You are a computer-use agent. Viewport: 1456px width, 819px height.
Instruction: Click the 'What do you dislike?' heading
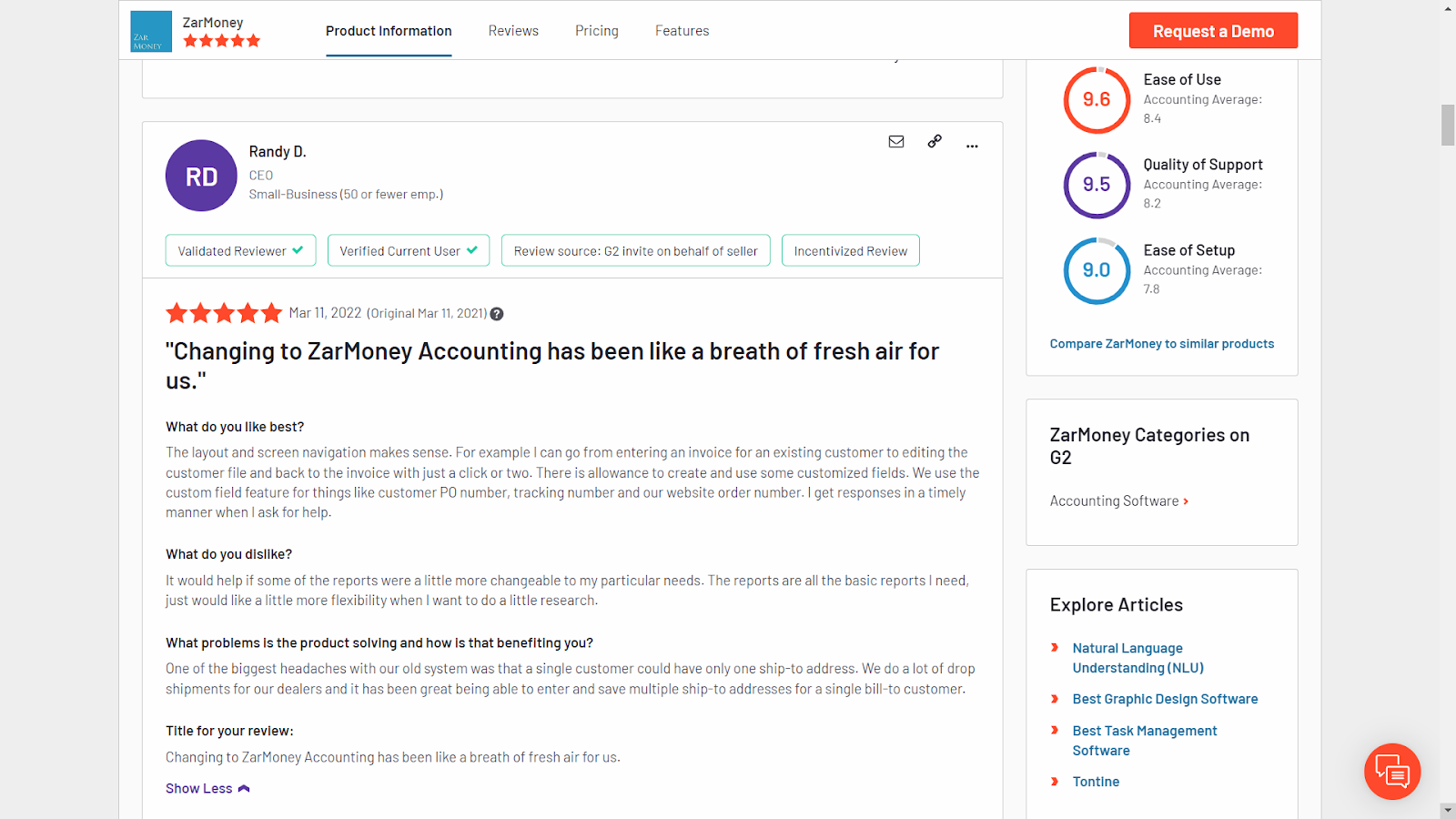coord(228,554)
